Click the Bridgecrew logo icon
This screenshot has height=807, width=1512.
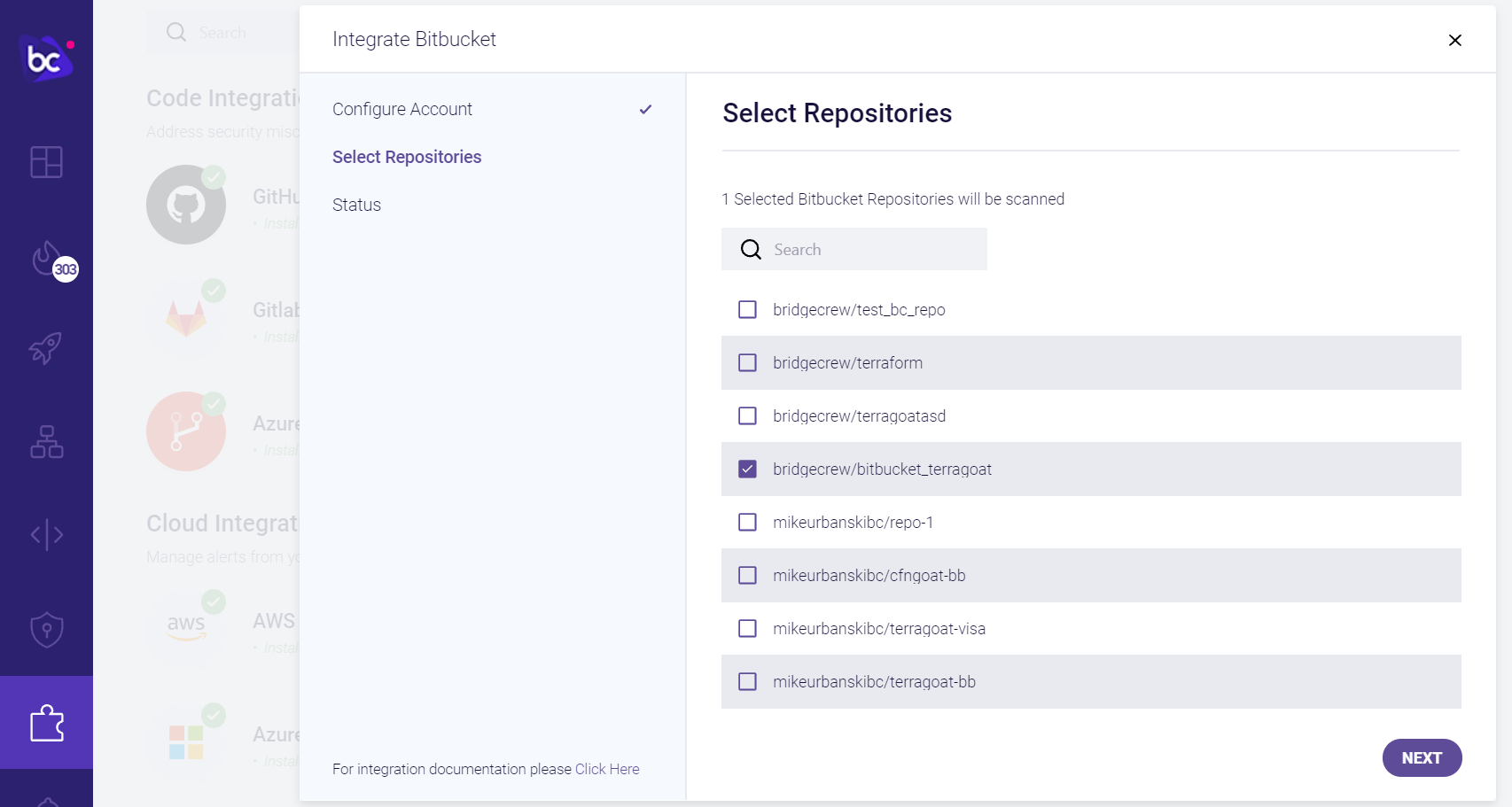pos(45,58)
